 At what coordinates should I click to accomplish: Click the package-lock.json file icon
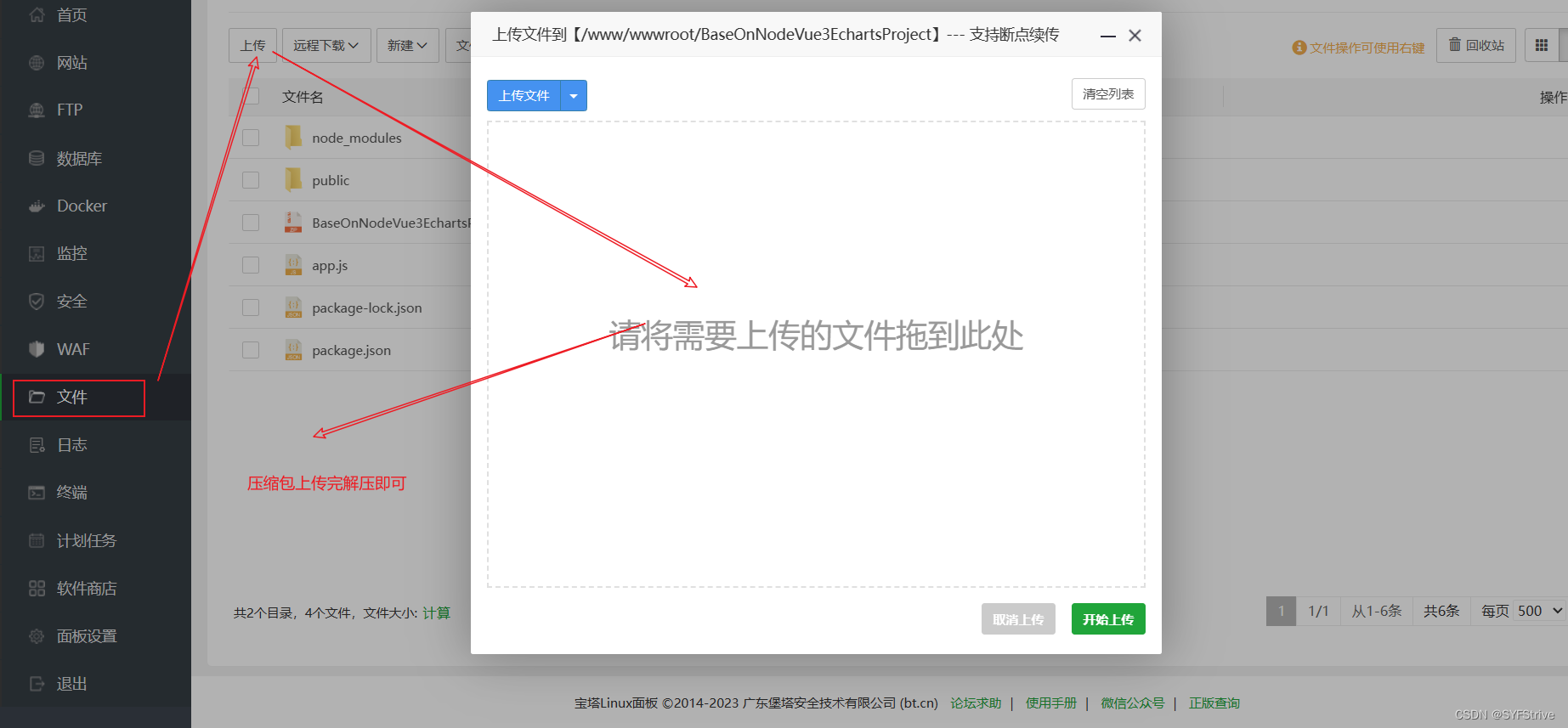coord(293,308)
